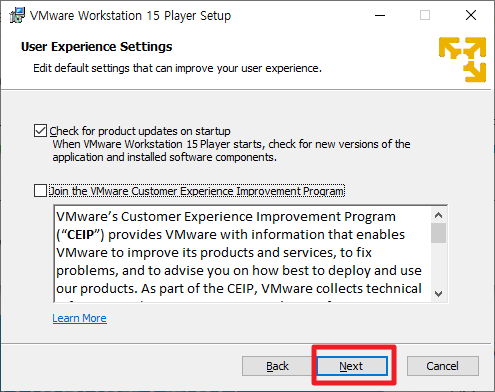Open the Learn More link
495x392 pixels.
[x=79, y=318]
